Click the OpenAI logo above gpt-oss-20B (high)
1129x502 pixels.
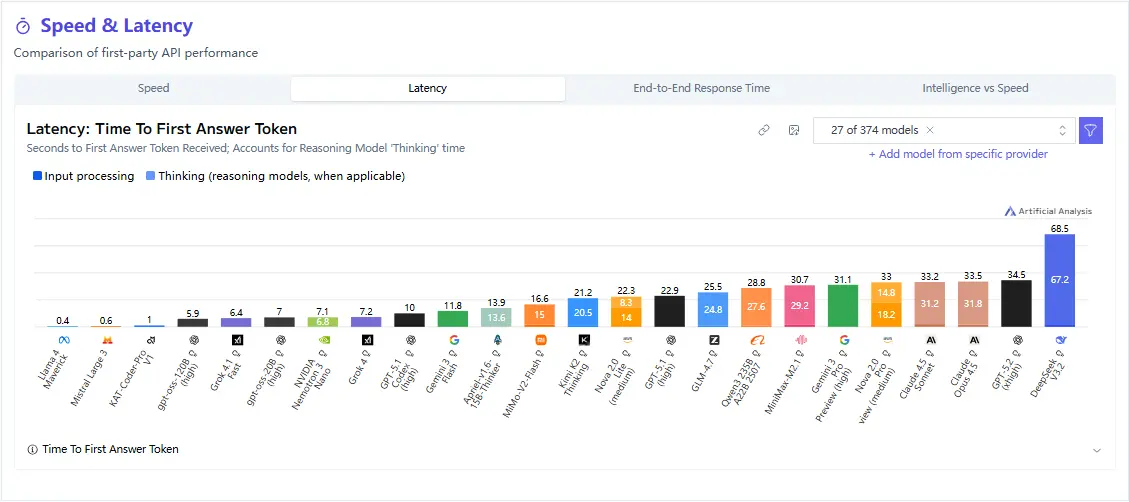(279, 339)
